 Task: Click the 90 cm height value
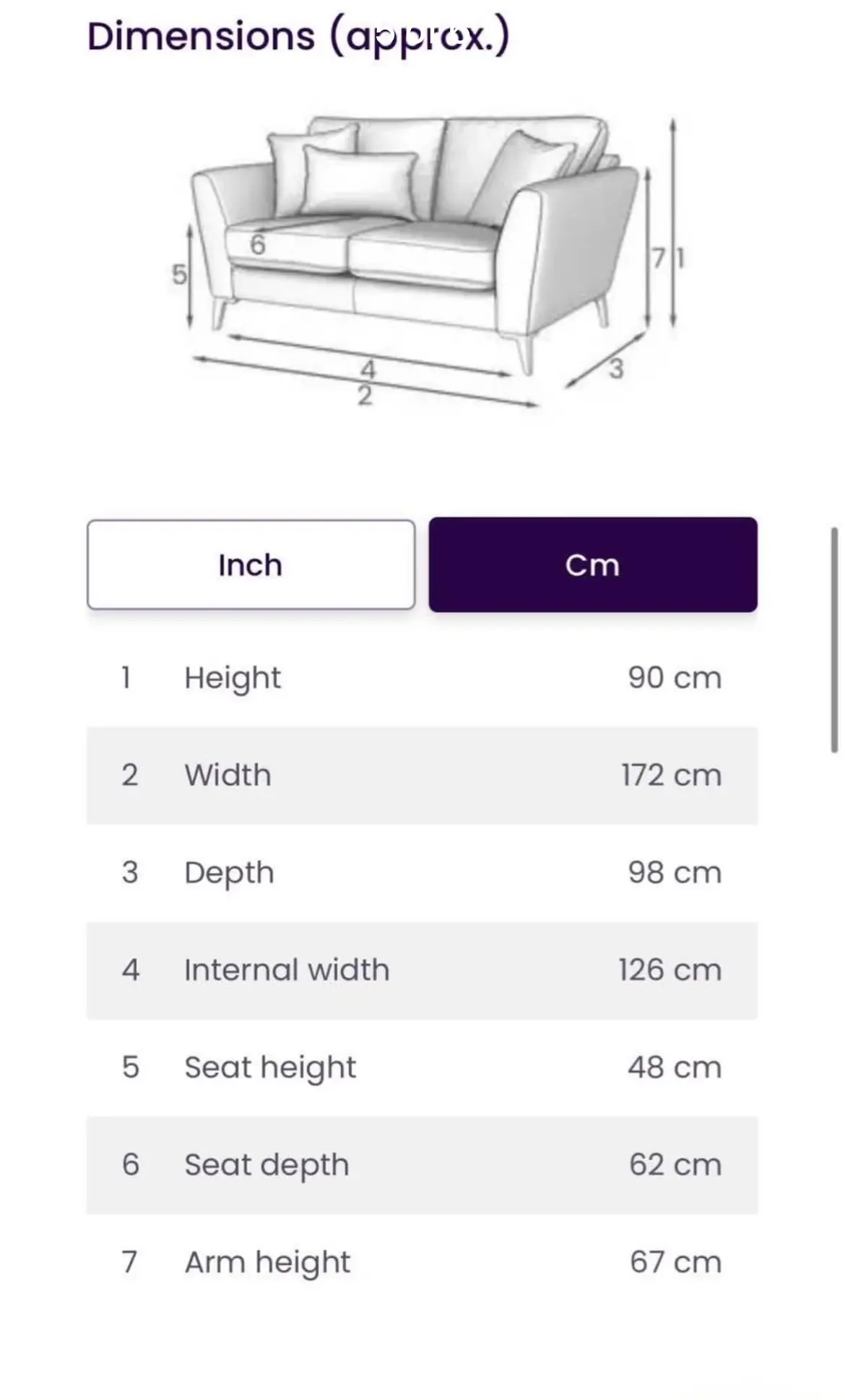pyautogui.click(x=675, y=678)
